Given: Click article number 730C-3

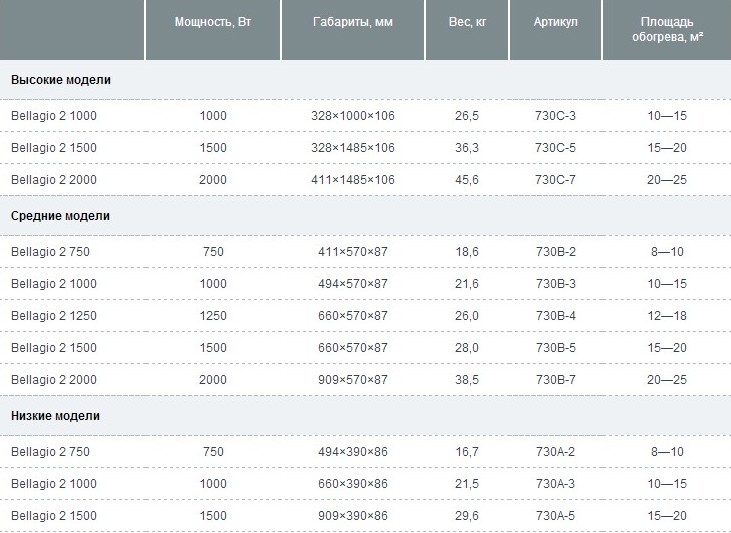Looking at the screenshot, I should tap(555, 116).
